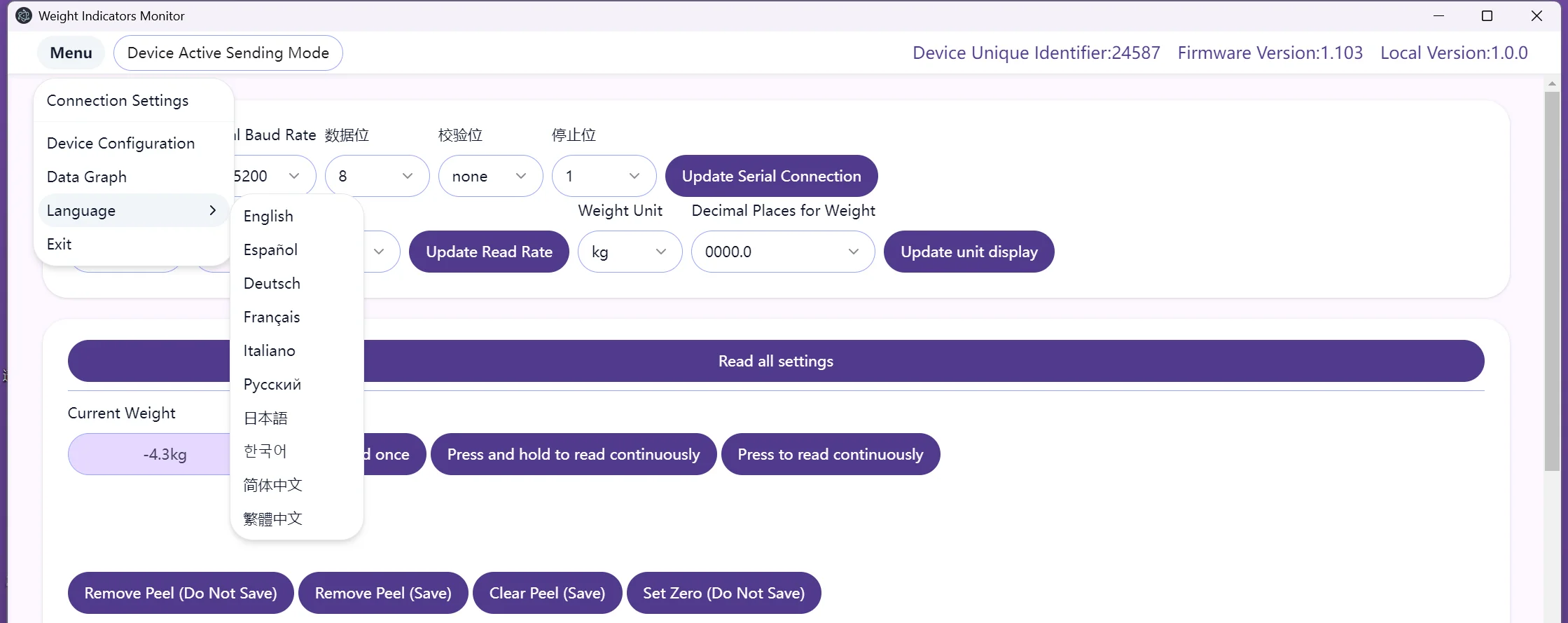Expand the Language submenu arrow

tap(212, 210)
